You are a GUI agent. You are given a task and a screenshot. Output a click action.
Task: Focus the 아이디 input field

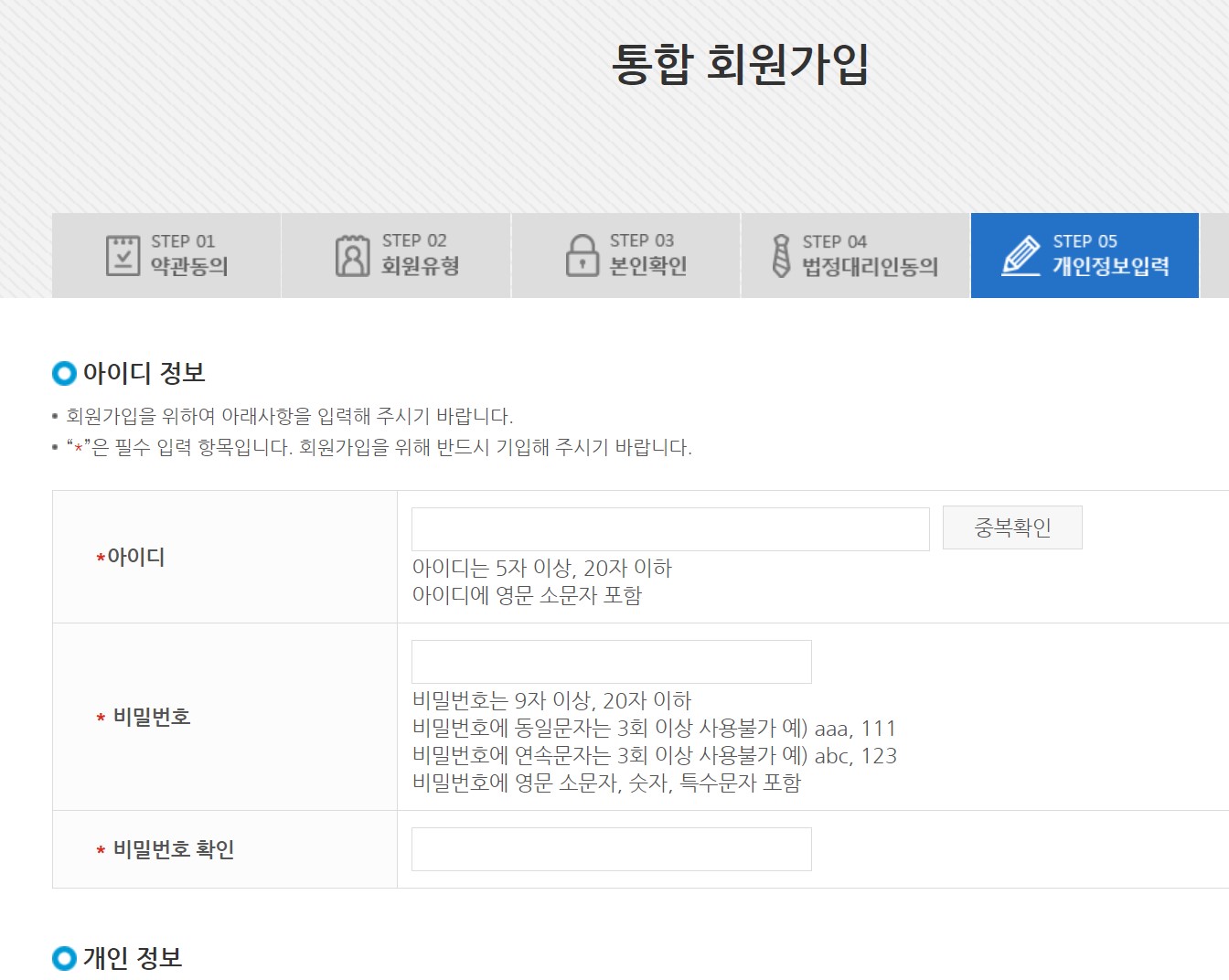[x=670, y=529]
